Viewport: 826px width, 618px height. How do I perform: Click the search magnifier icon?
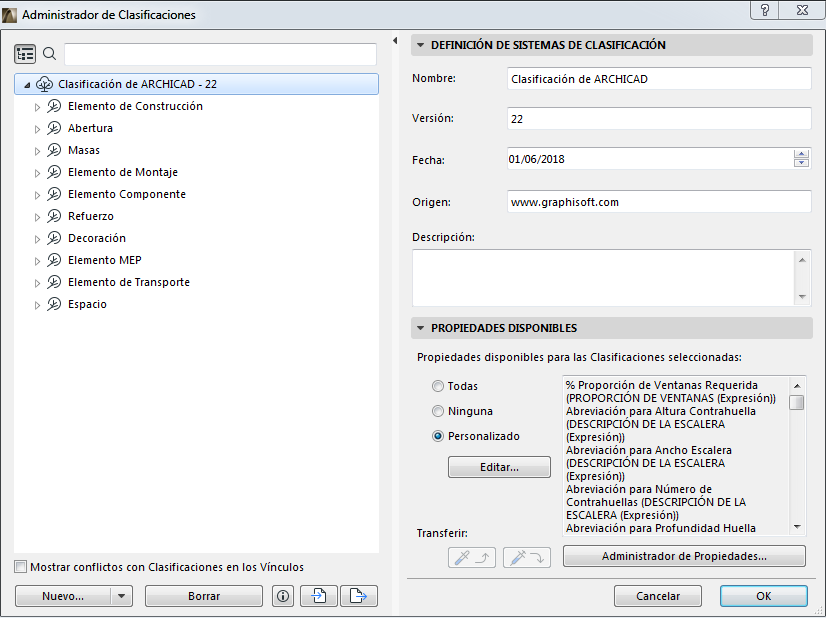[47, 53]
